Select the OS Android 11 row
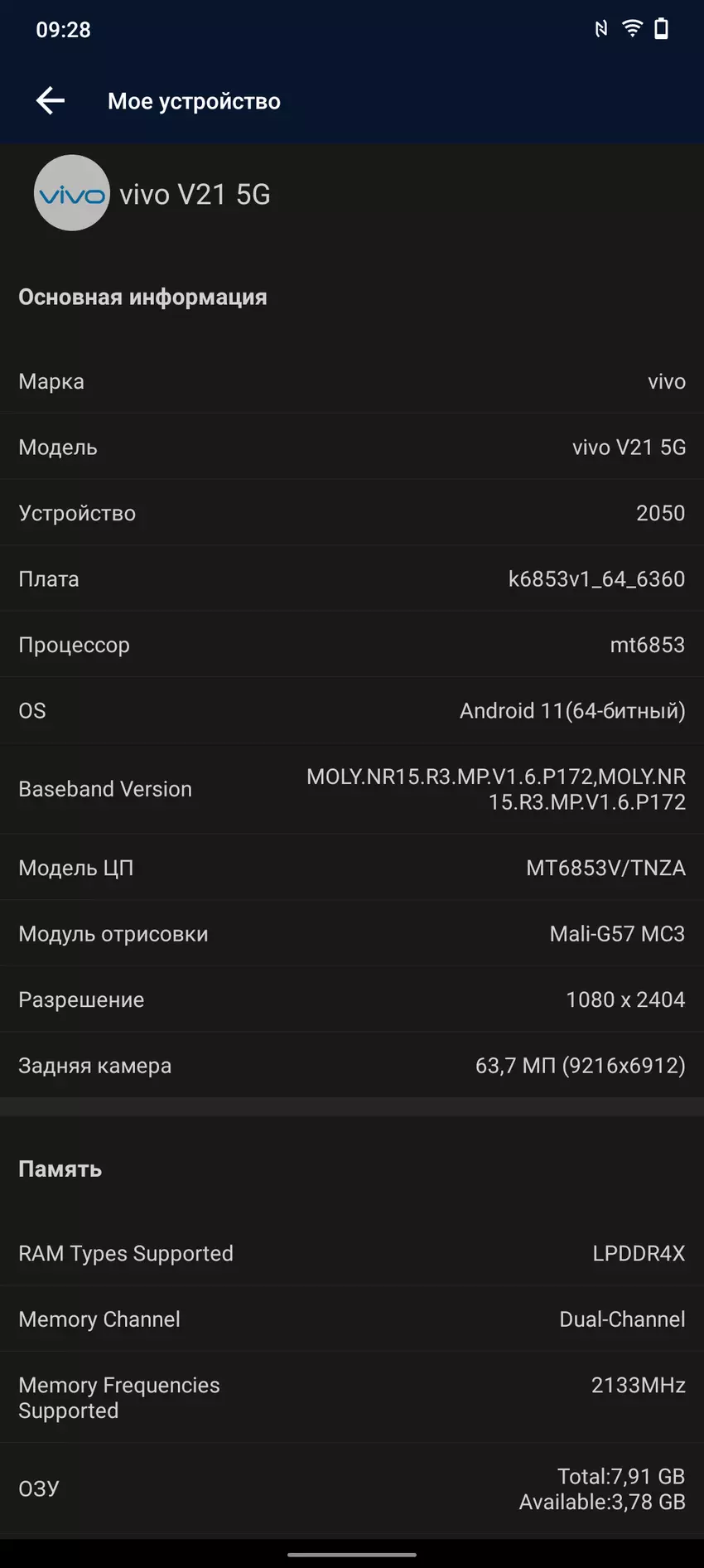The height and width of the screenshot is (1568, 704). [x=352, y=711]
